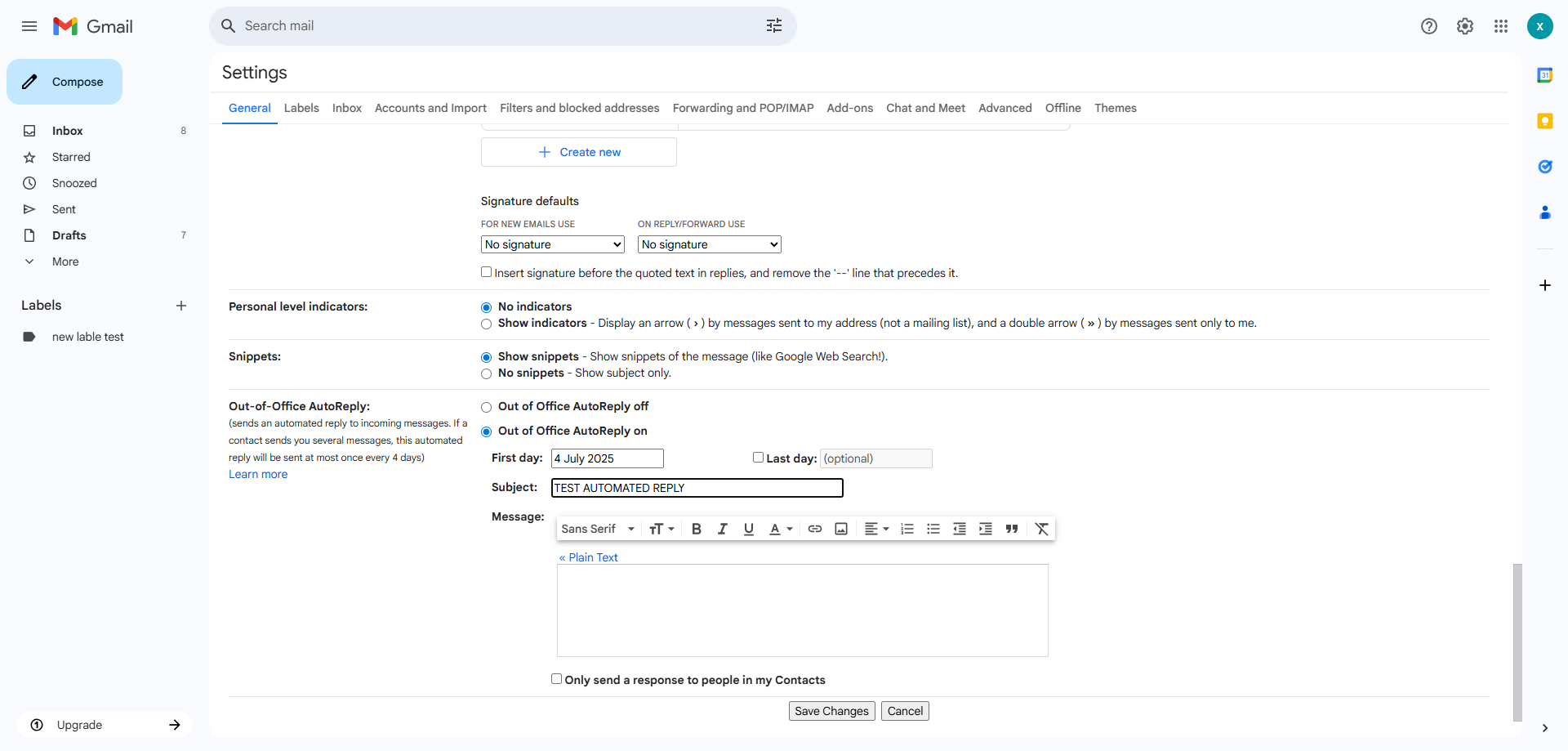The width and height of the screenshot is (1568, 751).
Task: Click Compose button
Action: tap(65, 82)
